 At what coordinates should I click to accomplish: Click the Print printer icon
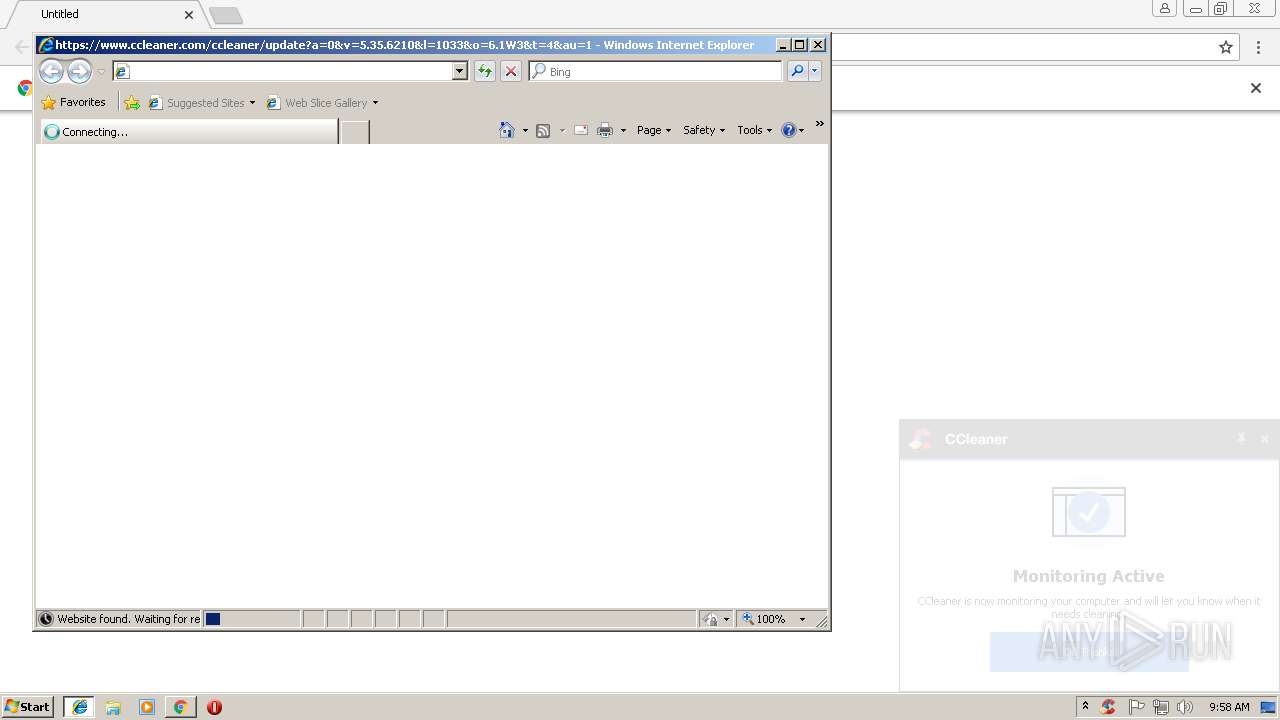pyautogui.click(x=605, y=130)
